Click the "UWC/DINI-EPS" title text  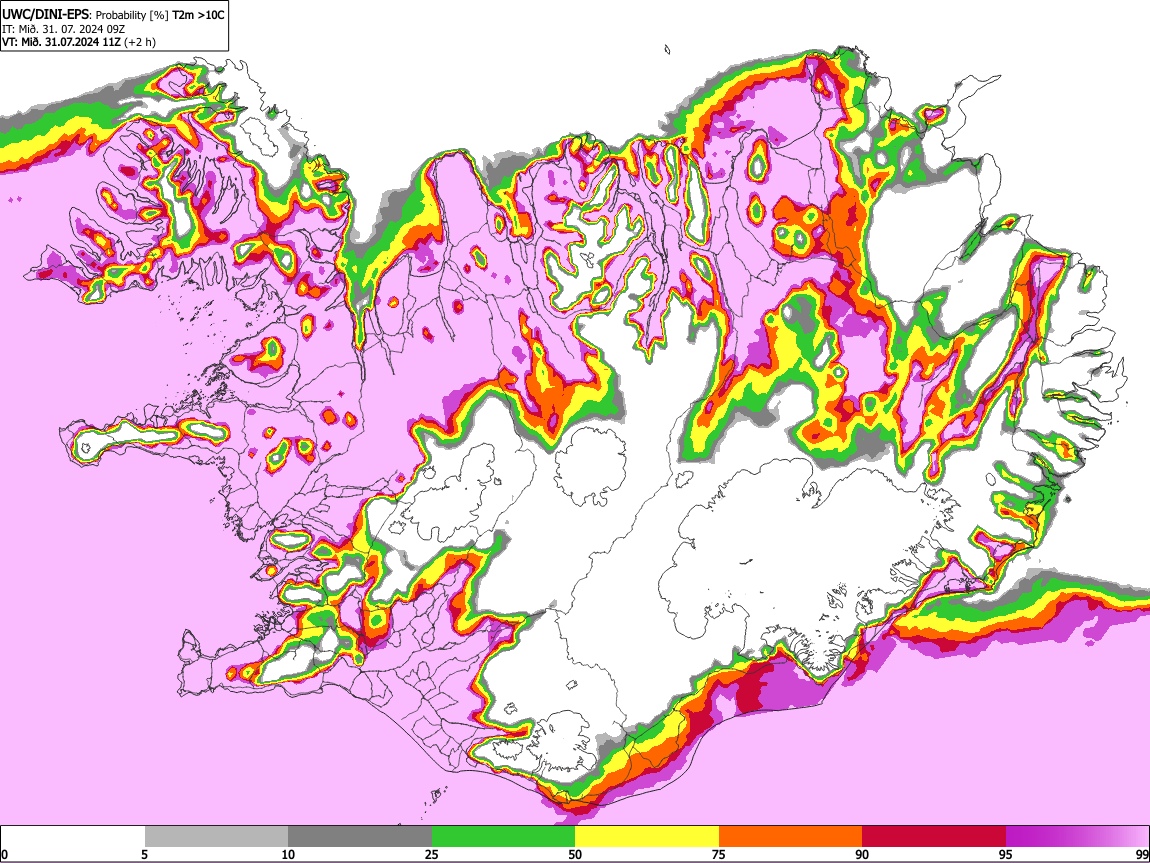tap(43, 15)
